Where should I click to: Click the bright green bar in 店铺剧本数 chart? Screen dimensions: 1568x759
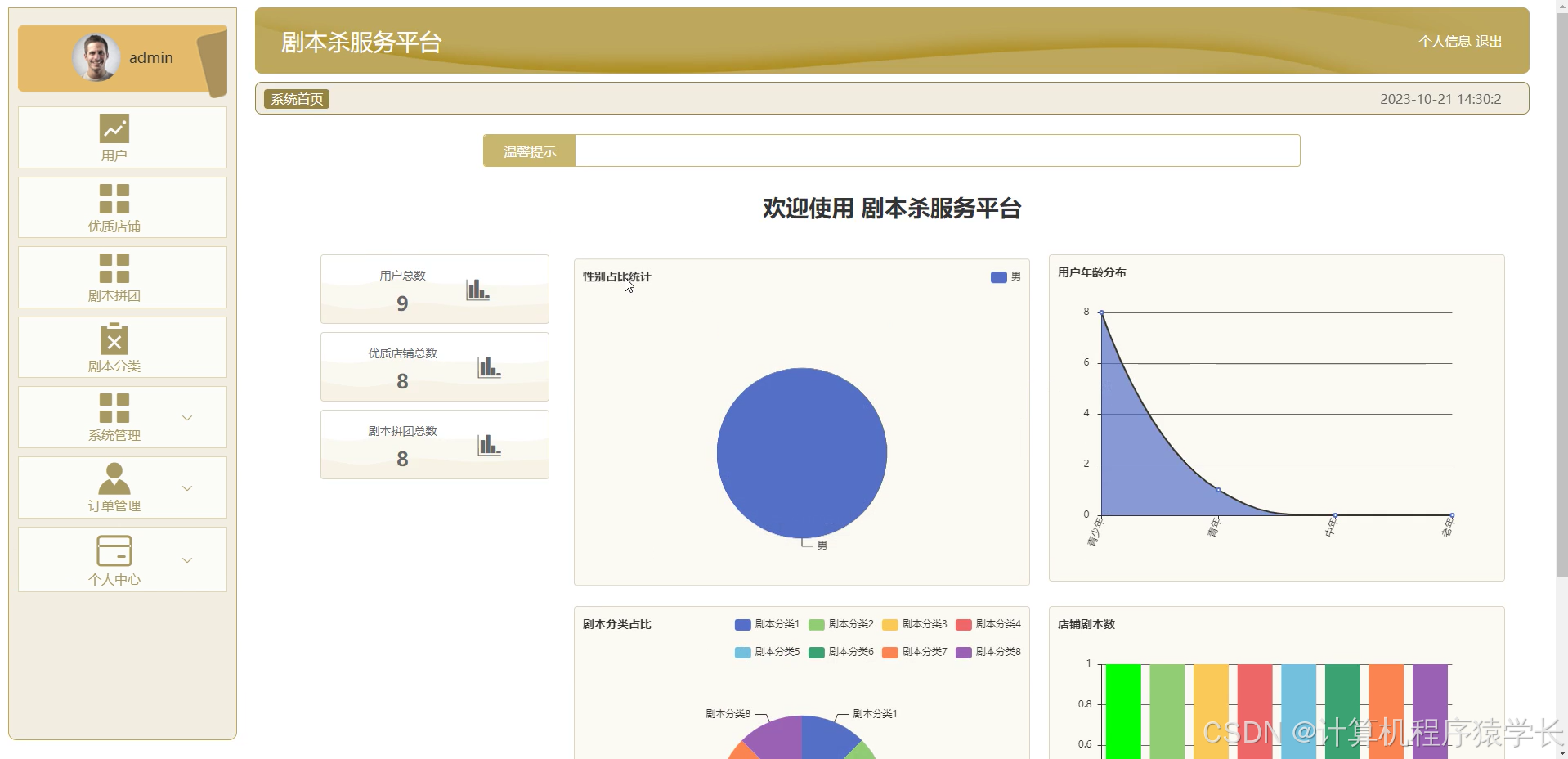coord(1123,712)
